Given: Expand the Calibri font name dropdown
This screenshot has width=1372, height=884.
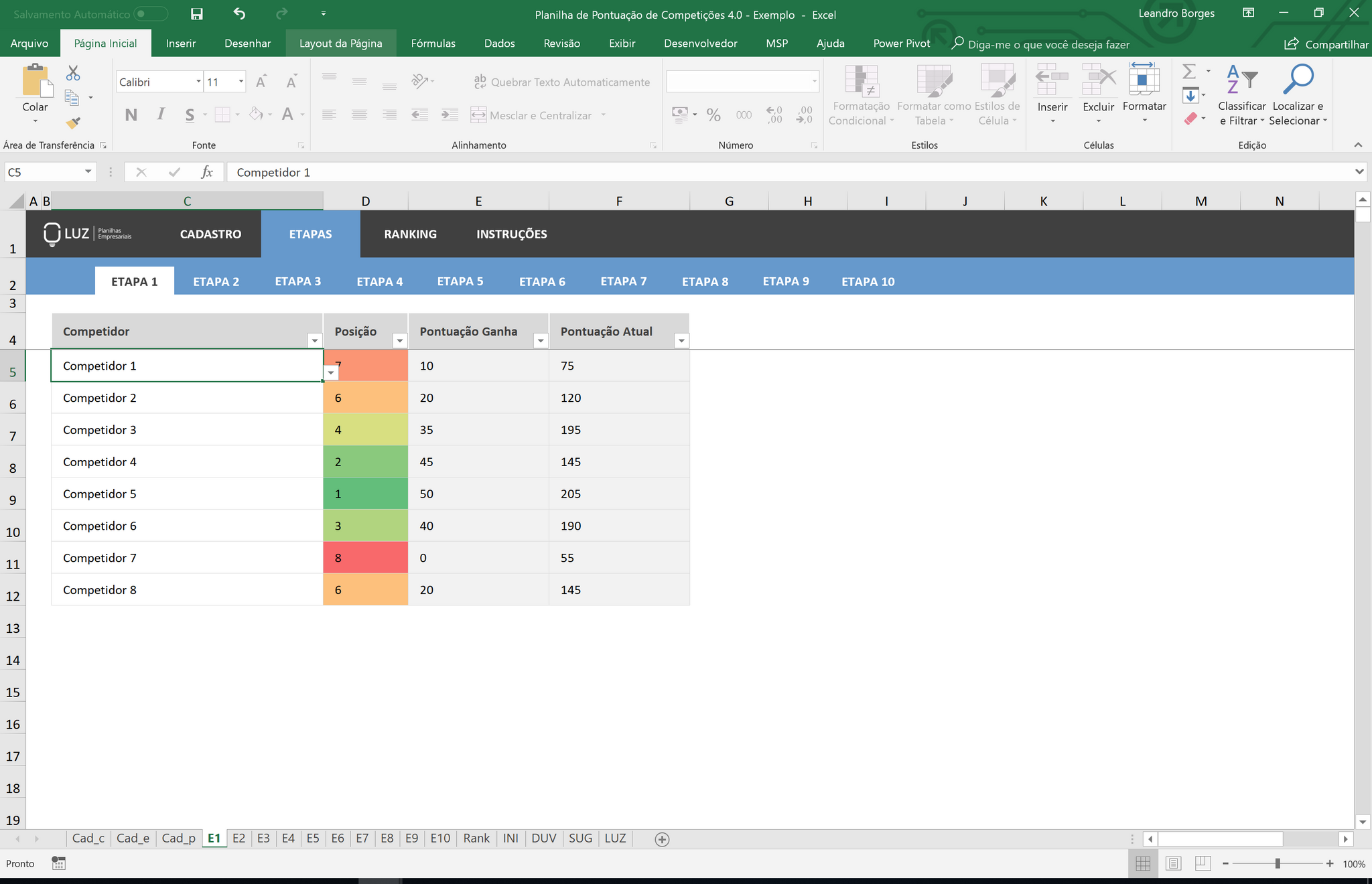Looking at the screenshot, I should tap(198, 82).
